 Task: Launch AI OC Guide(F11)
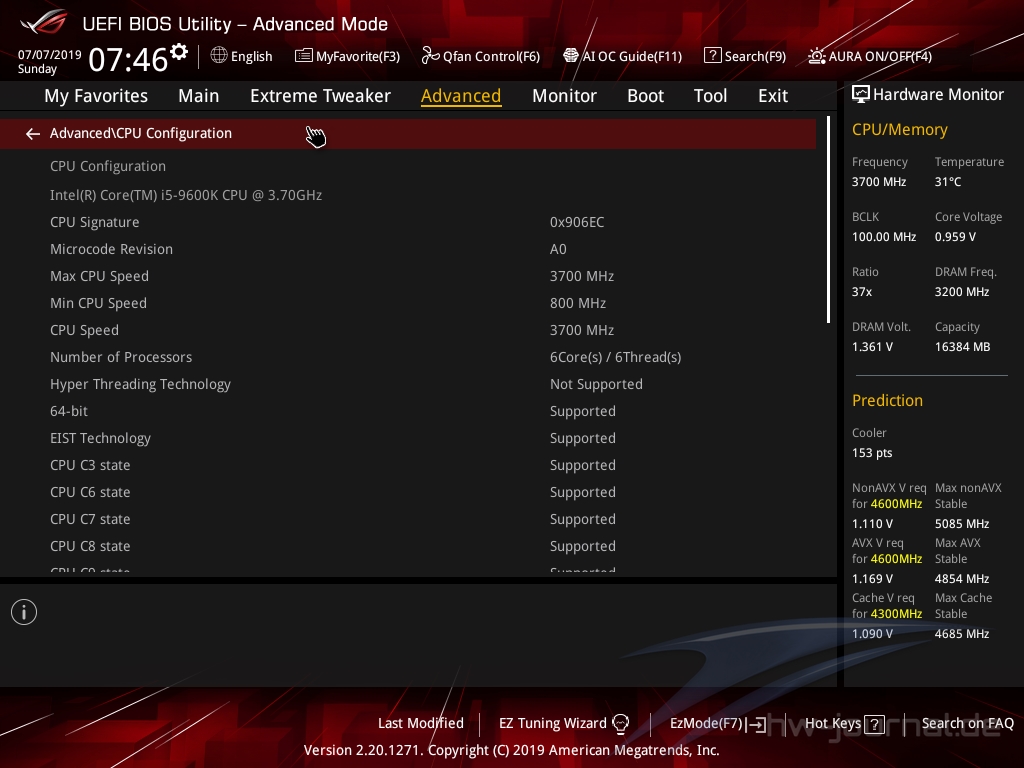click(x=622, y=56)
